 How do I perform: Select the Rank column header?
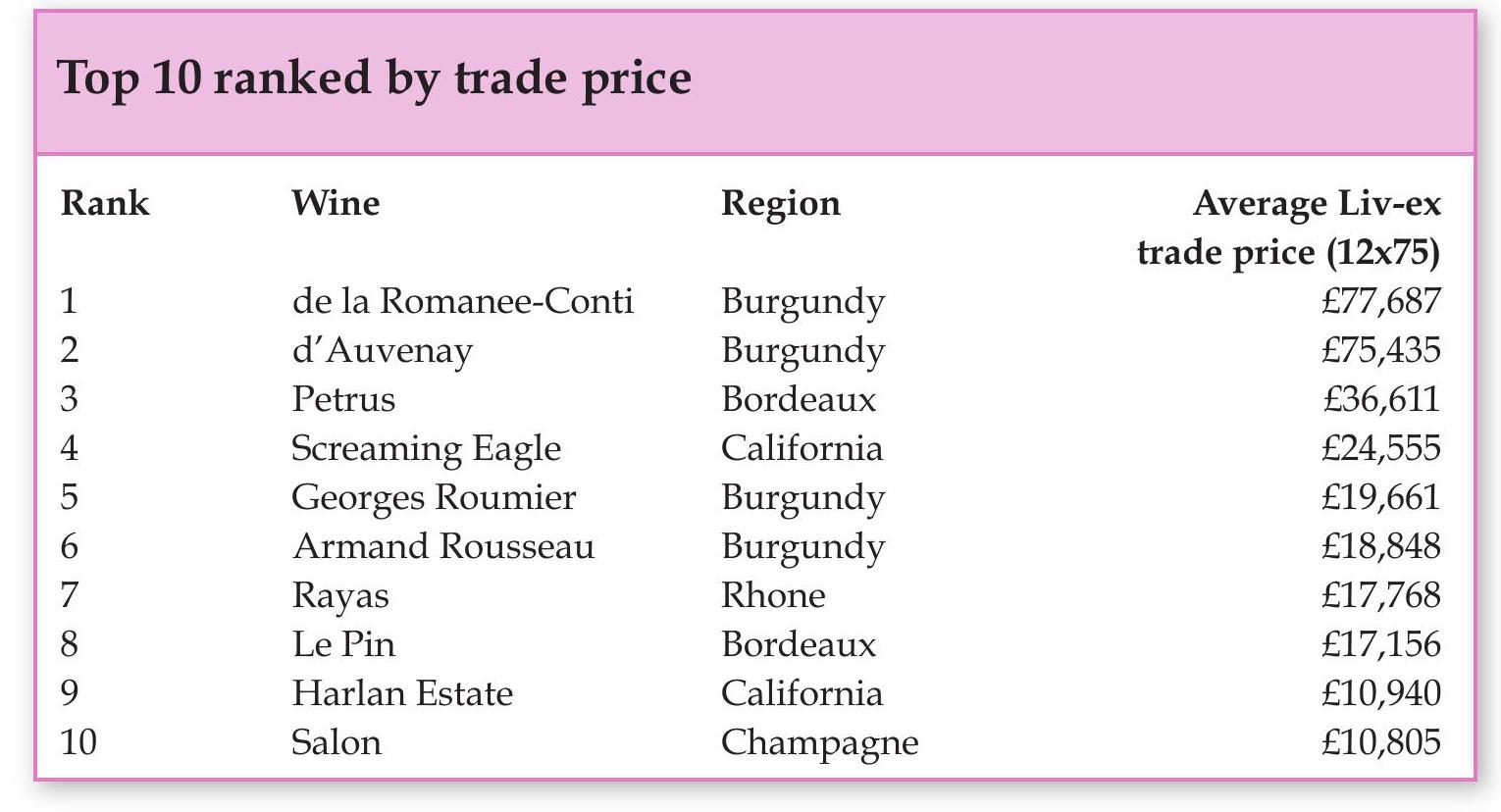pos(105,204)
